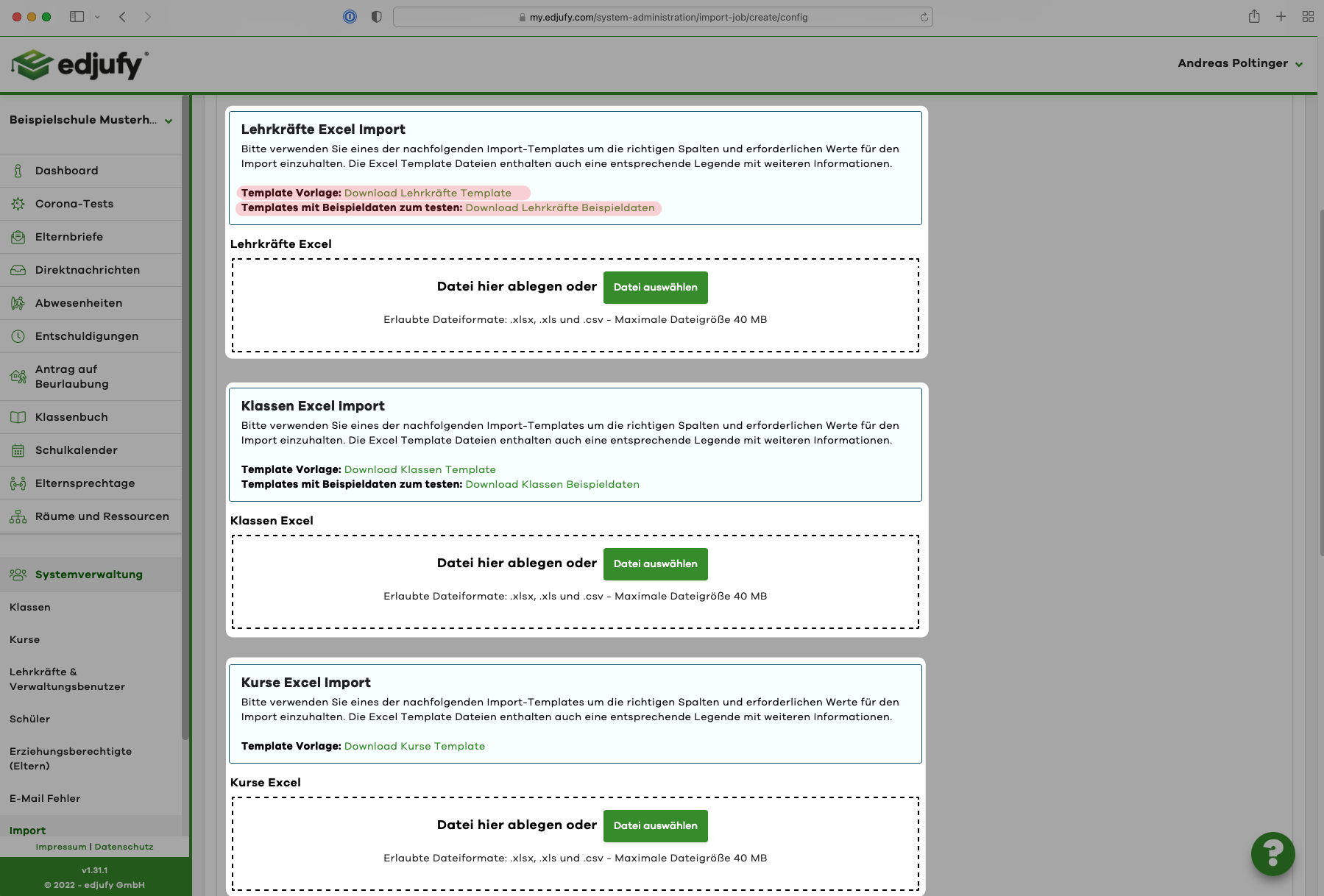Click the Entschuldigungen clock icon

18,336
